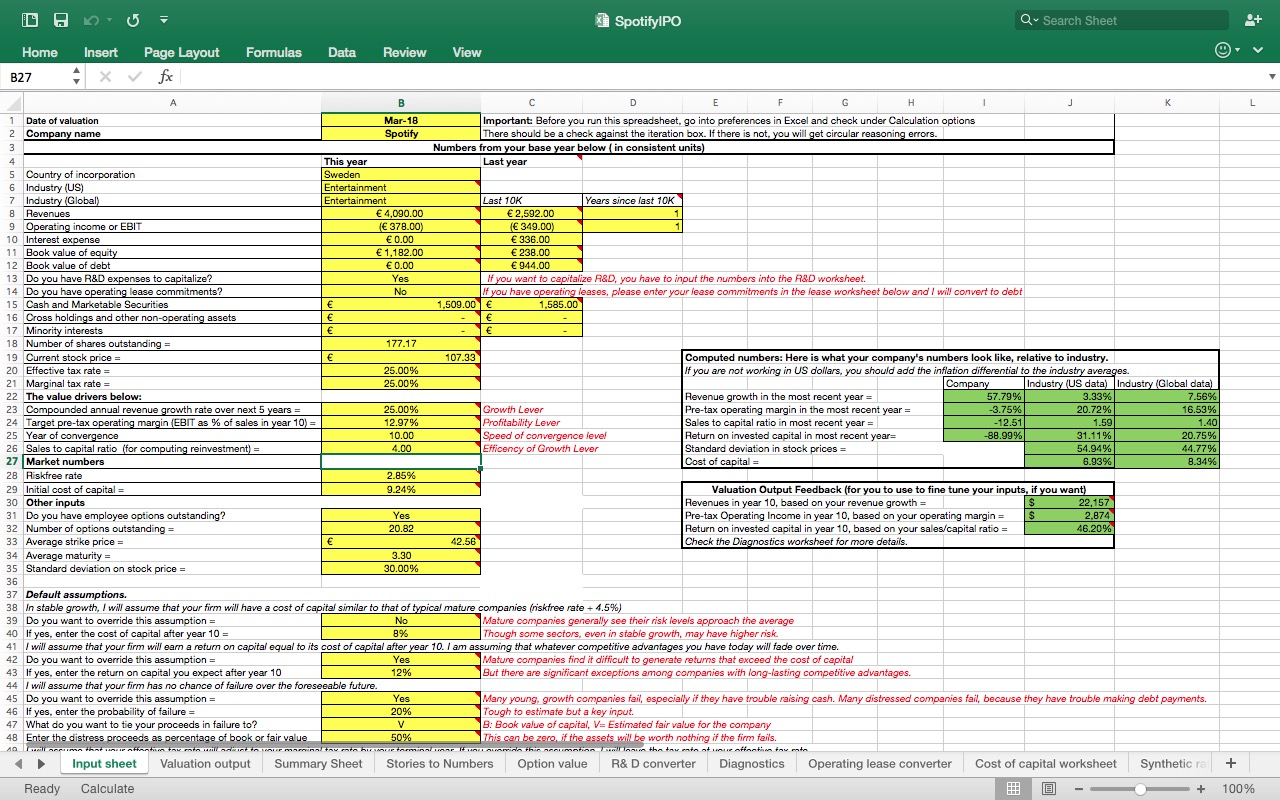
Task: Cancel the formula entry X icon
Action: click(104, 76)
